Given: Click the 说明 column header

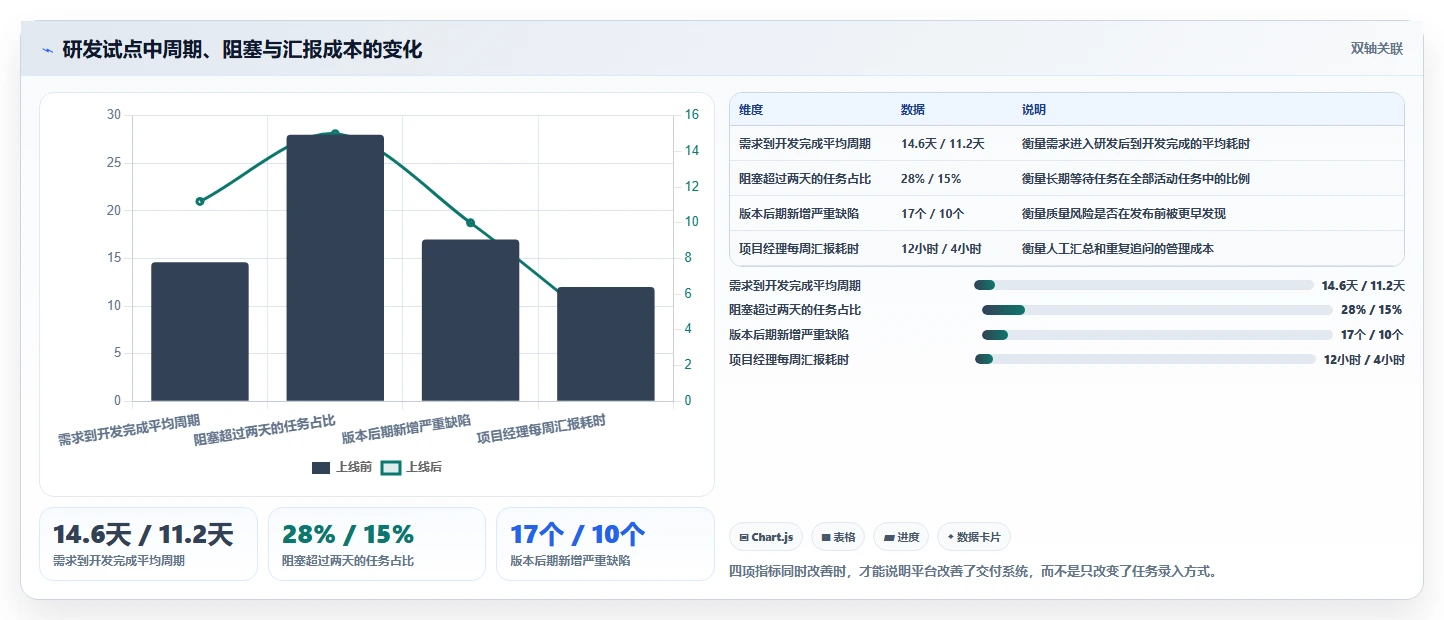Looking at the screenshot, I should [x=1034, y=109].
